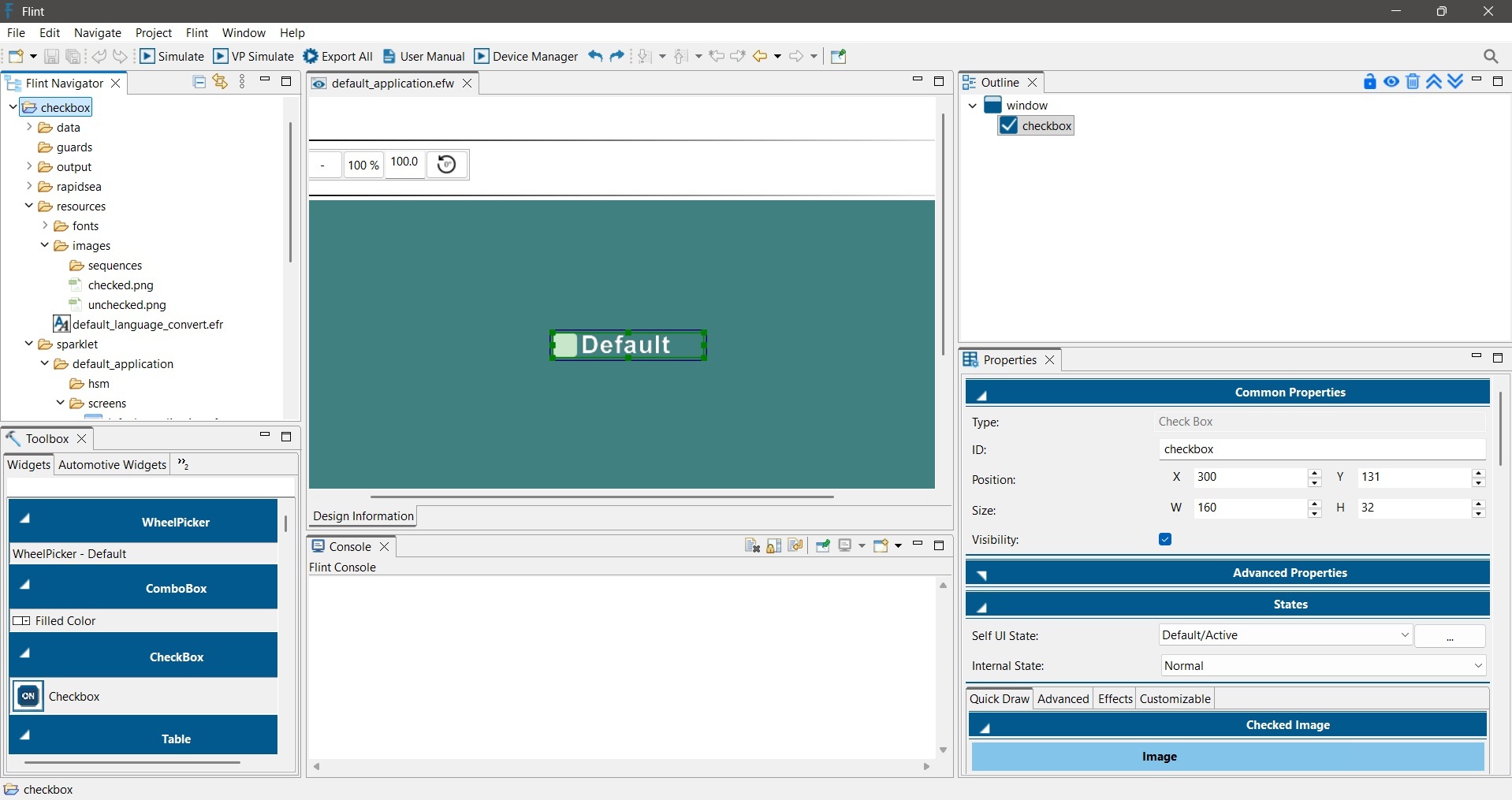This screenshot has width=1512, height=800.
Task: Select the Checkbox ON widget icon in Toolbox
Action: [28, 696]
